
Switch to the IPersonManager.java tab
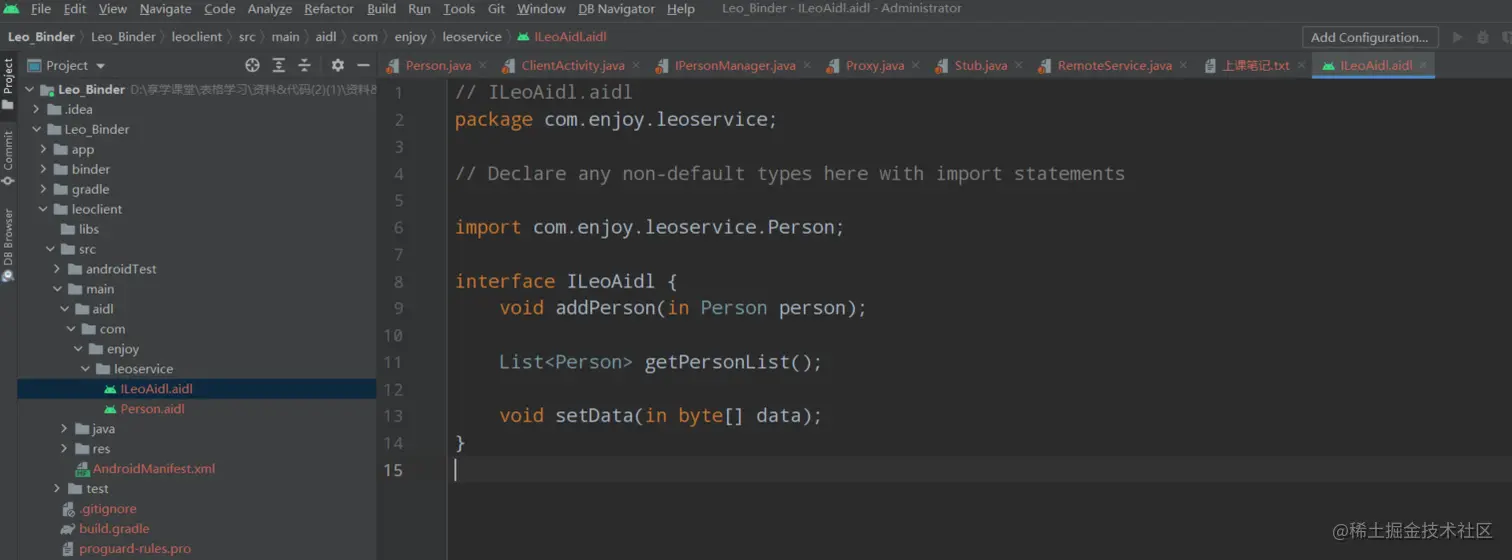point(735,65)
